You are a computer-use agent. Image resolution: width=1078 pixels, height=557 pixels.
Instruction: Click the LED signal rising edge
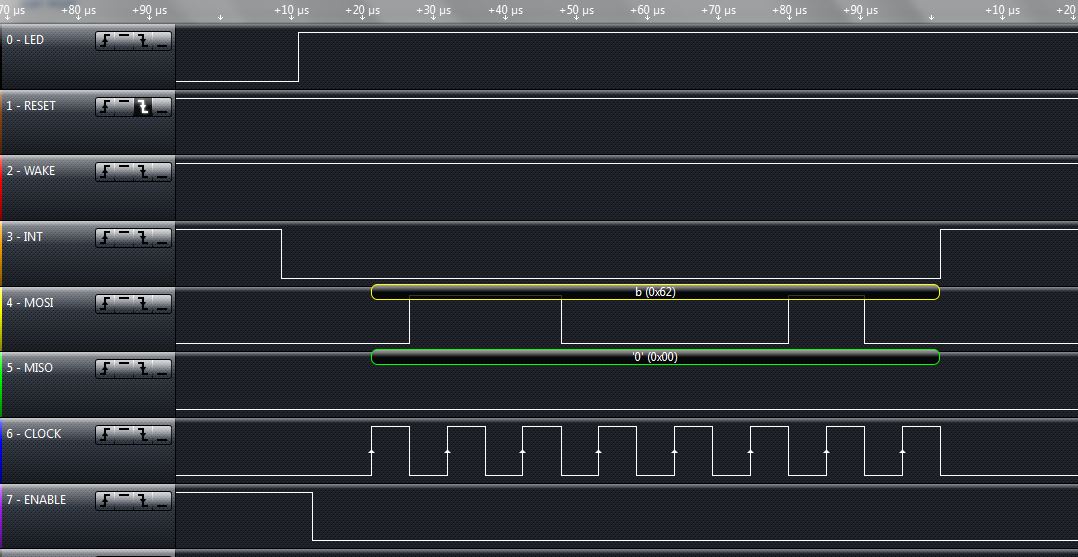coord(298,57)
